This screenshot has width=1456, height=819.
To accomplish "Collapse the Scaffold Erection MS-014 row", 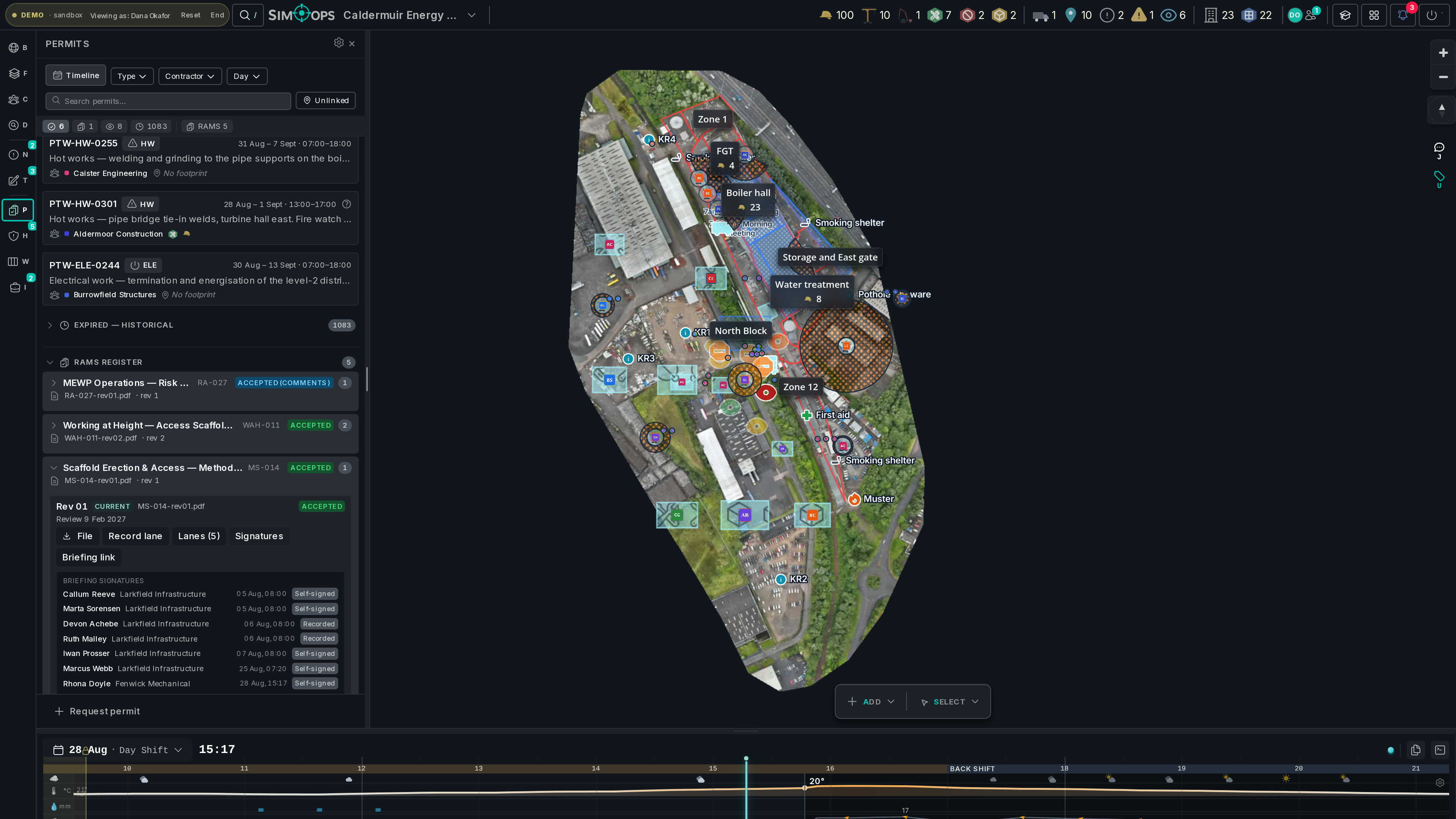I will click(54, 468).
